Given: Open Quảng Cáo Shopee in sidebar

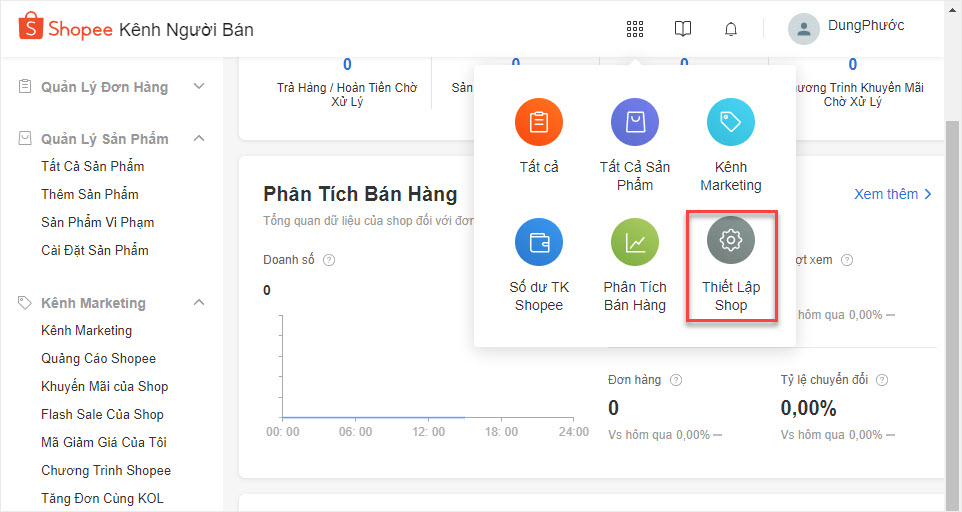Looking at the screenshot, I should click(98, 359).
